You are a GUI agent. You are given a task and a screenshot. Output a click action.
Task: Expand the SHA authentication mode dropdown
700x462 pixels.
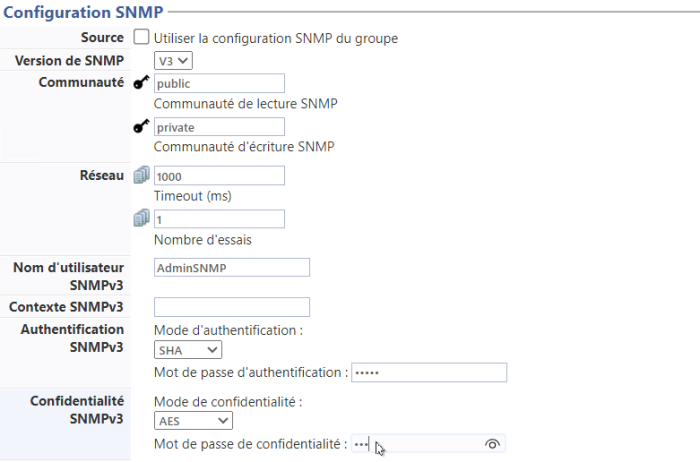[x=188, y=350]
